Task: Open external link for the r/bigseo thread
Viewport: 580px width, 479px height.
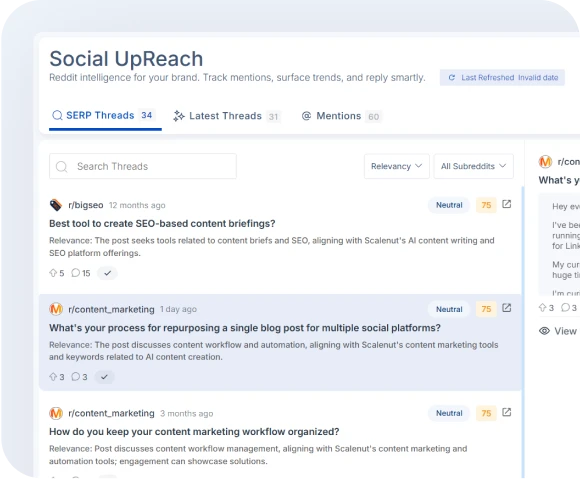Action: coord(506,204)
